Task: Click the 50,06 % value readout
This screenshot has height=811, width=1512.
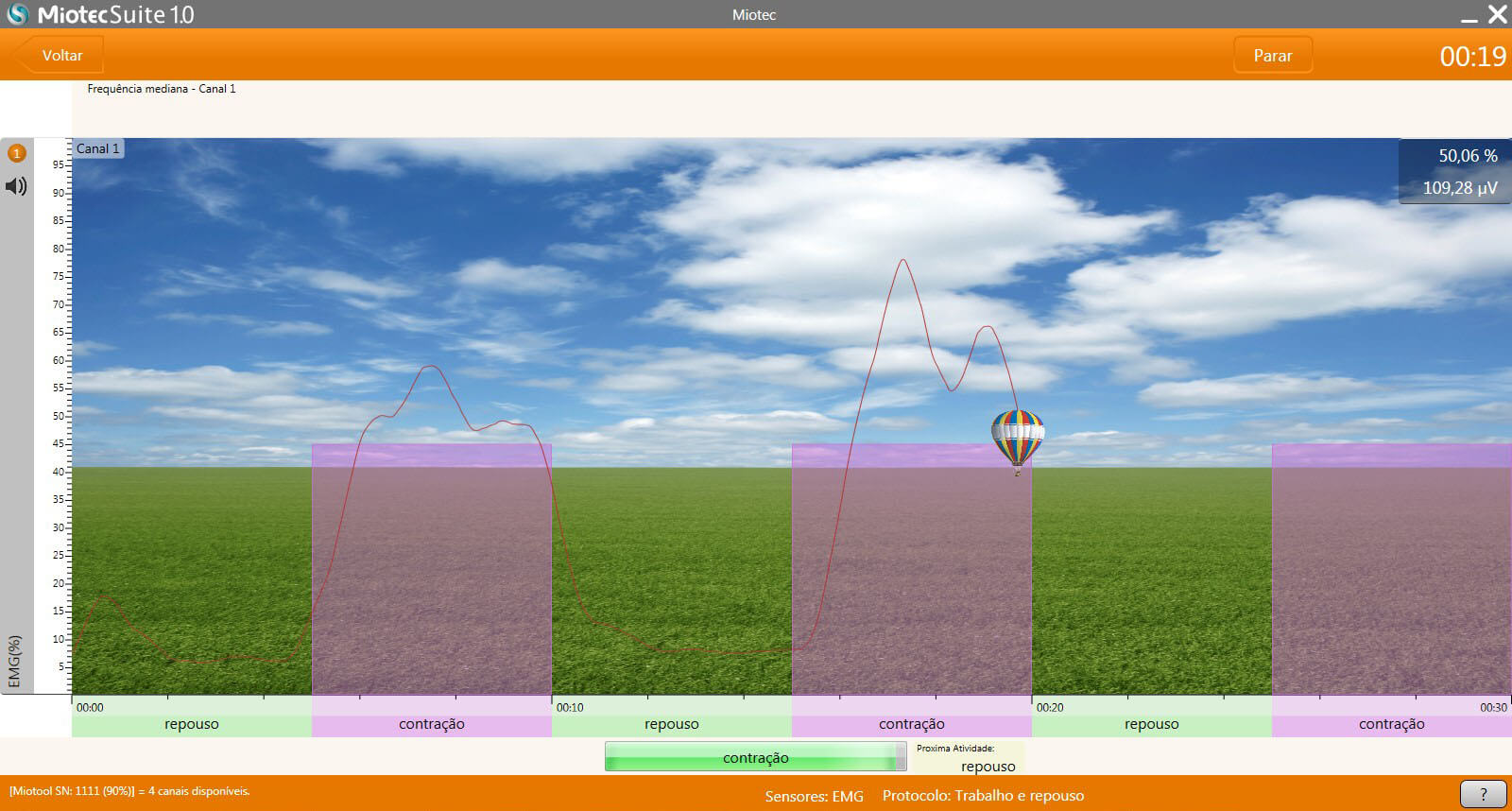Action: (x=1468, y=156)
